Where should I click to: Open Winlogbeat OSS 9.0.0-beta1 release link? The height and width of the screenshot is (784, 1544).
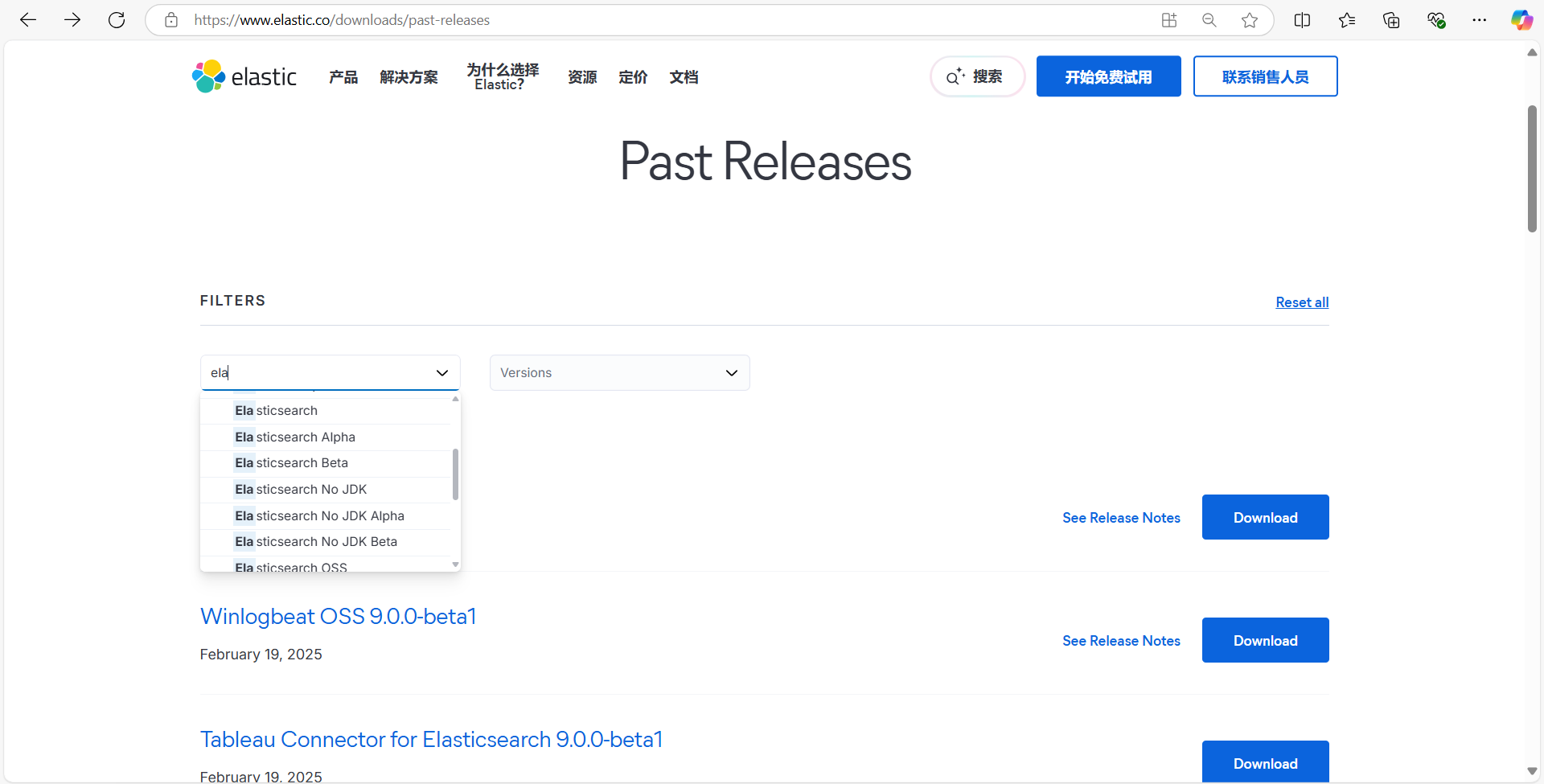click(338, 617)
